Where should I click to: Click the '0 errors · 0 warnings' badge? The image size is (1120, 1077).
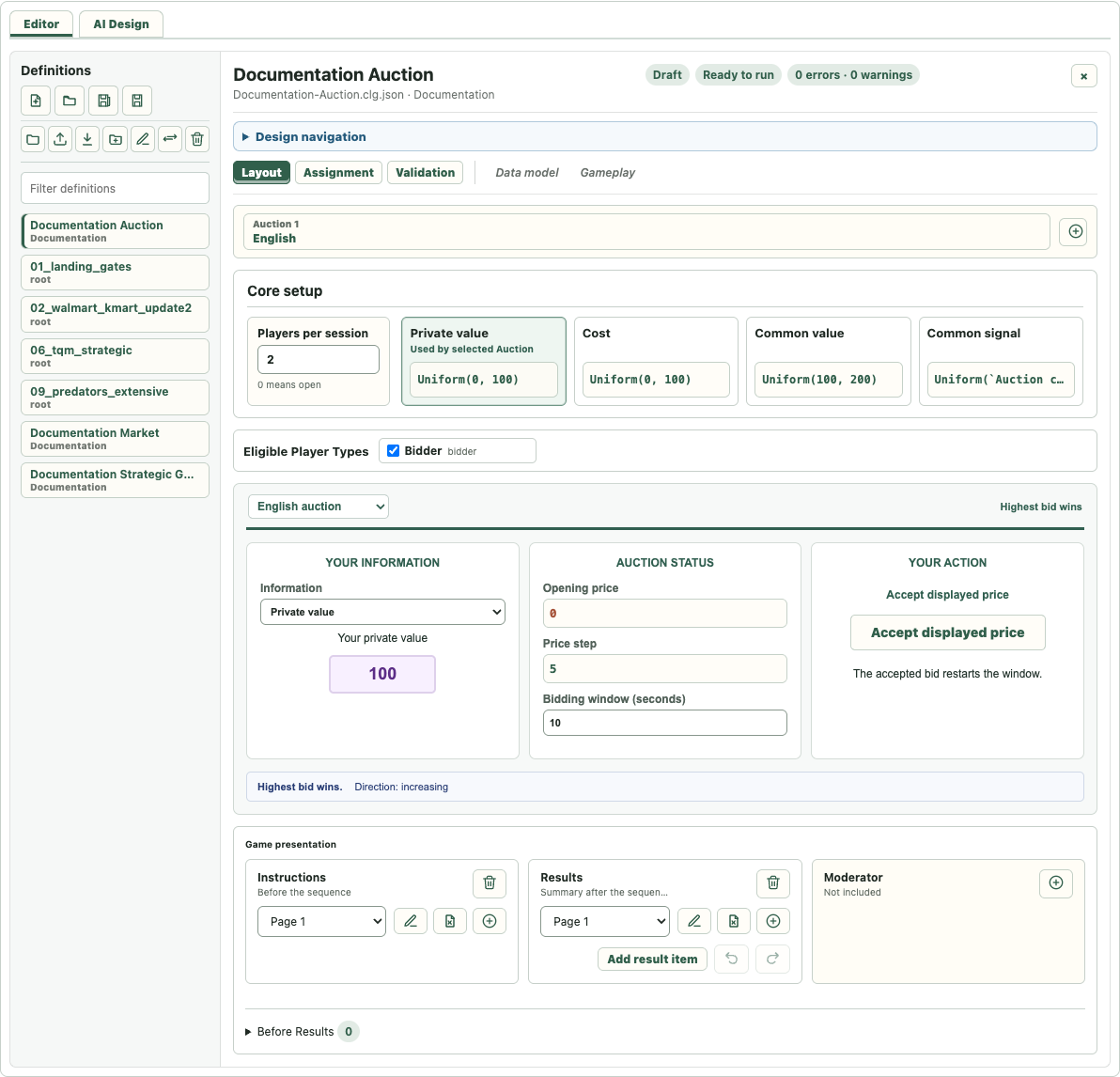coord(853,75)
